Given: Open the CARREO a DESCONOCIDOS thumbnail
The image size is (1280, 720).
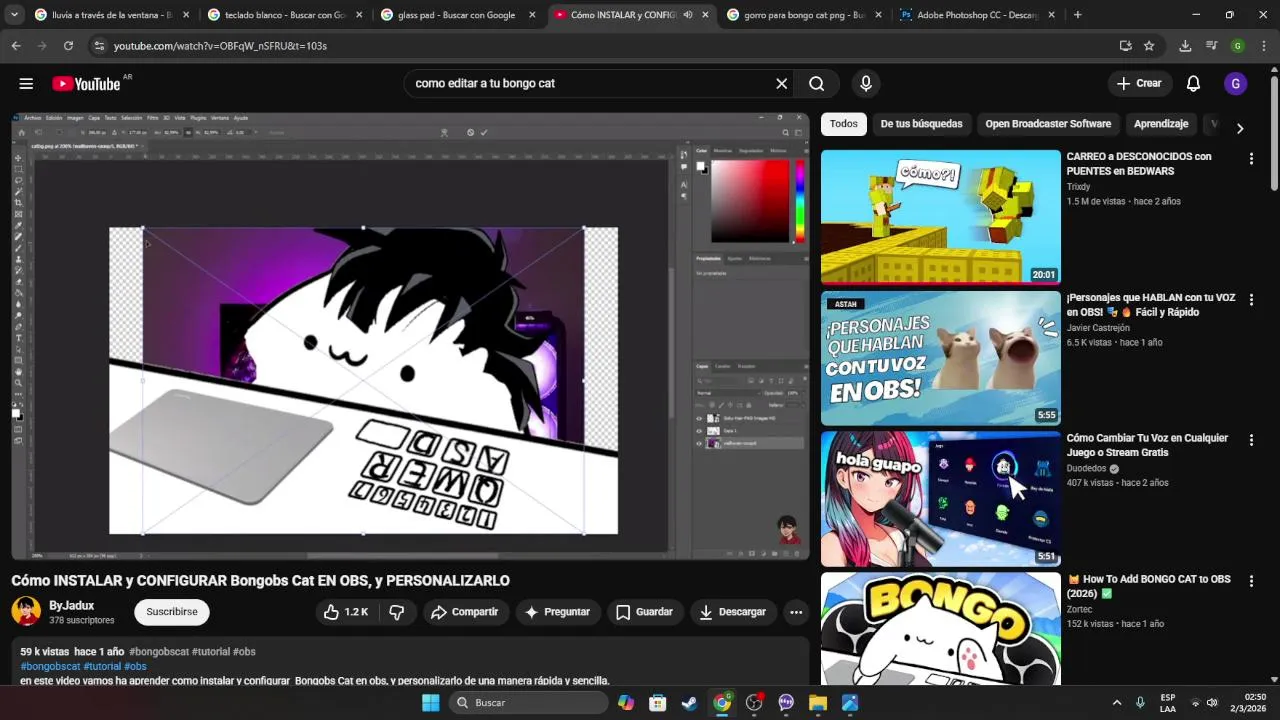Looking at the screenshot, I should pos(941,217).
